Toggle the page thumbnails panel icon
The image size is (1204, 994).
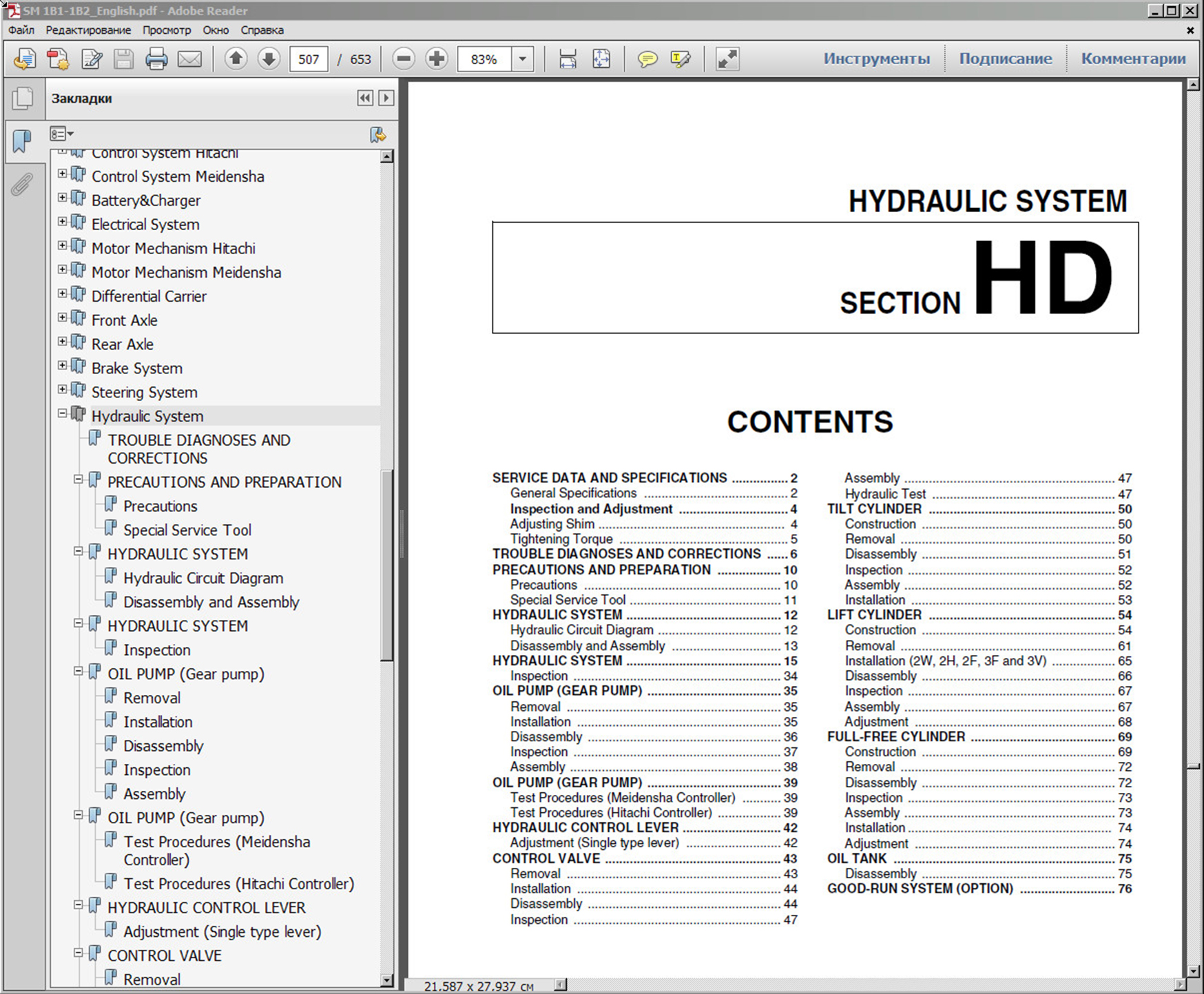pos(22,99)
